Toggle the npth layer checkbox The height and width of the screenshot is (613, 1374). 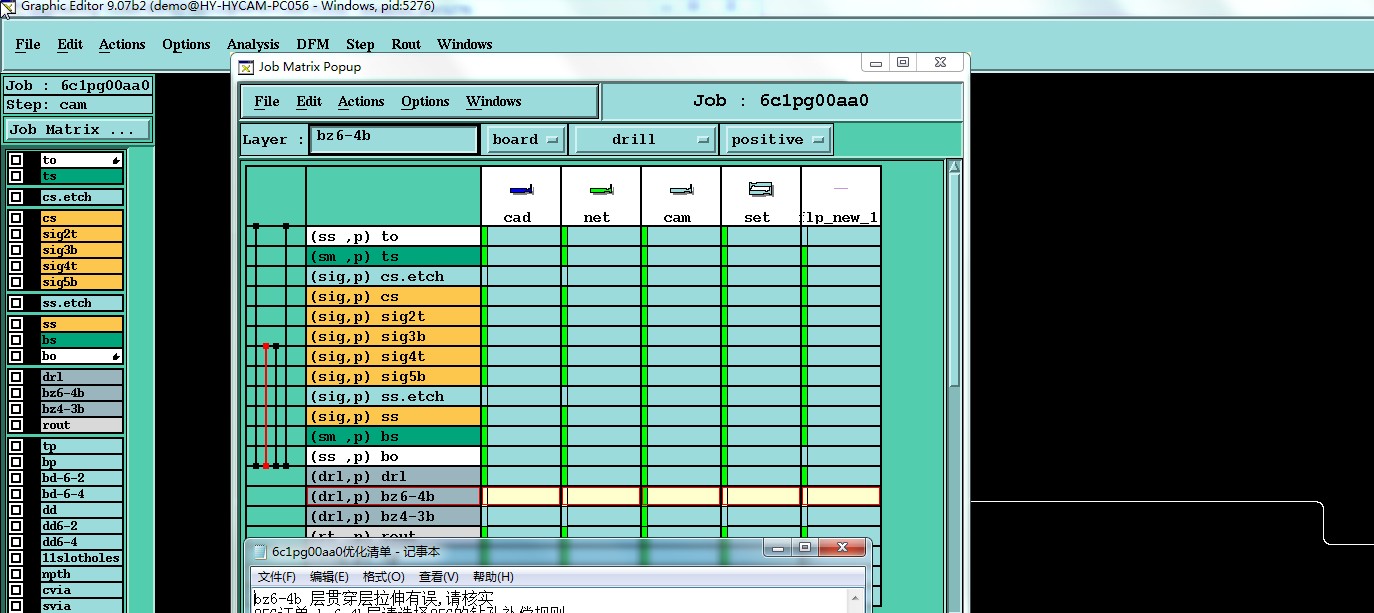(16, 574)
